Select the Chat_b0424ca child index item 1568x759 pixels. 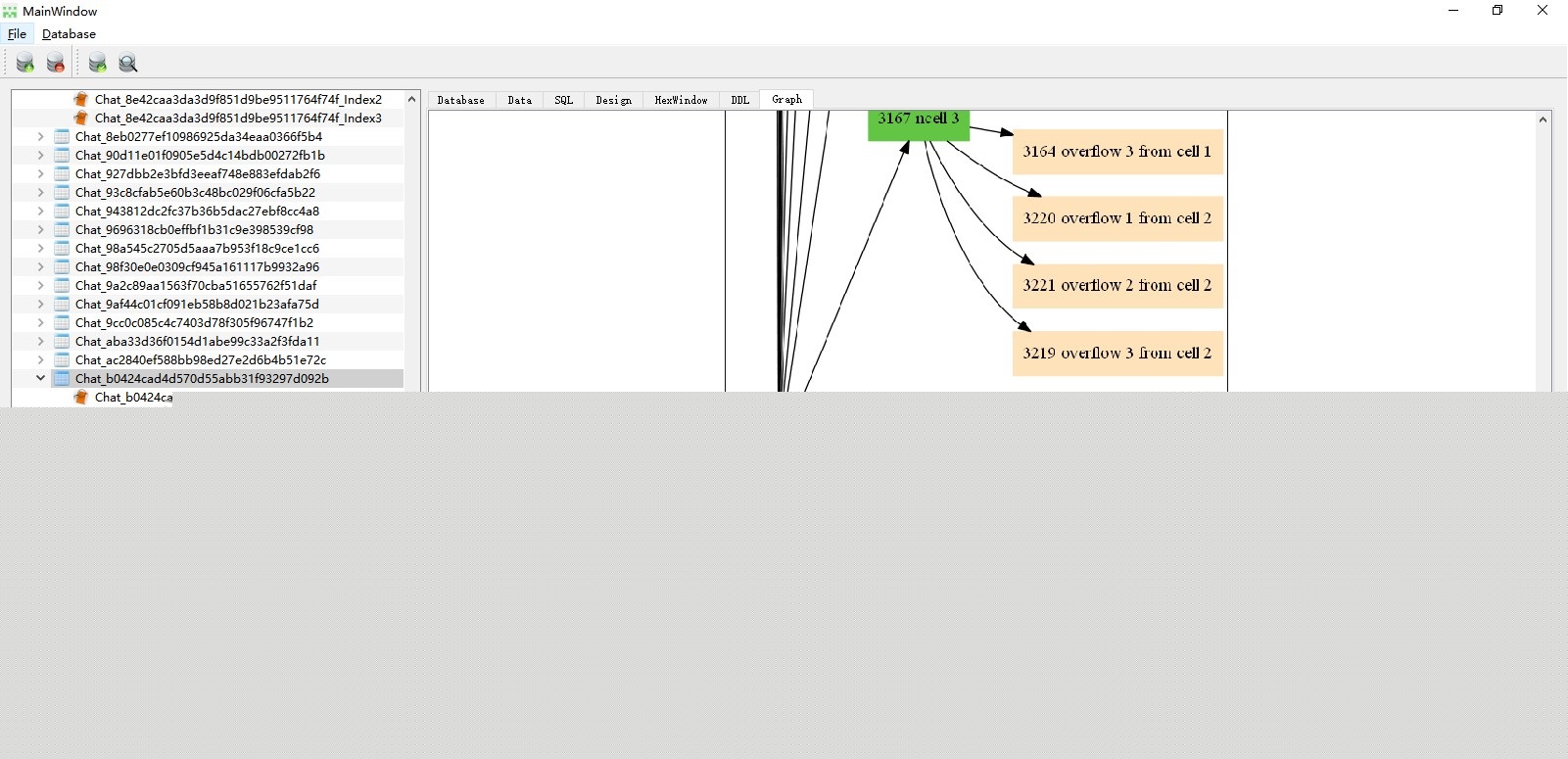tap(133, 397)
